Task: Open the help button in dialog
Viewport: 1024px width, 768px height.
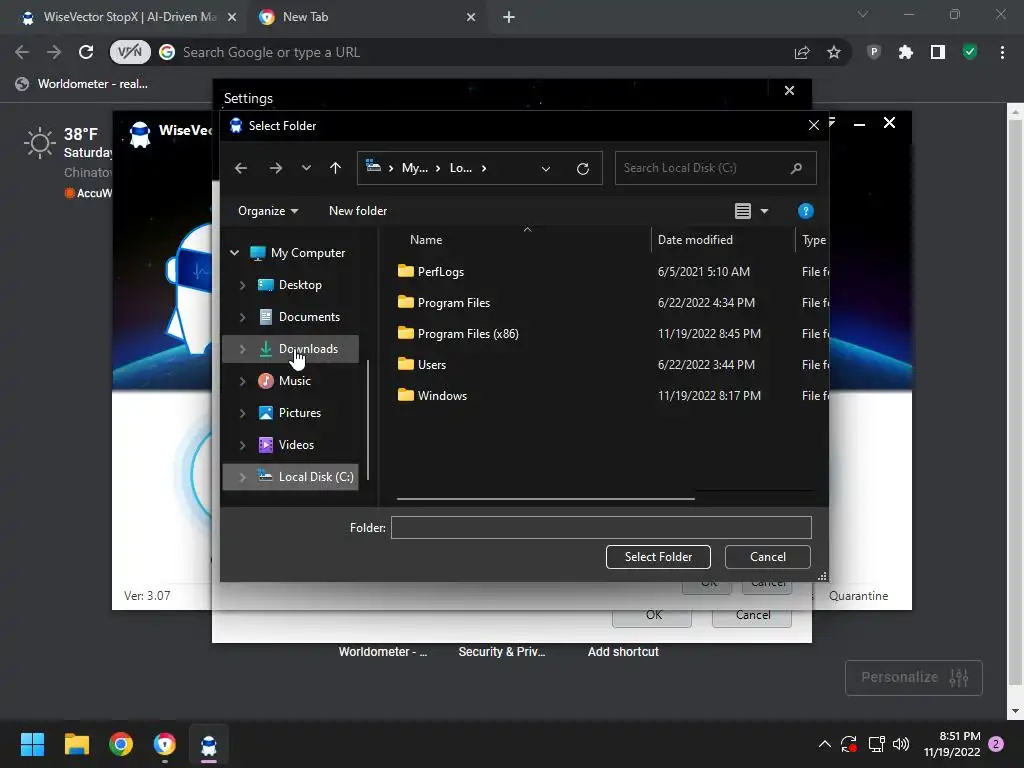Action: 805,211
